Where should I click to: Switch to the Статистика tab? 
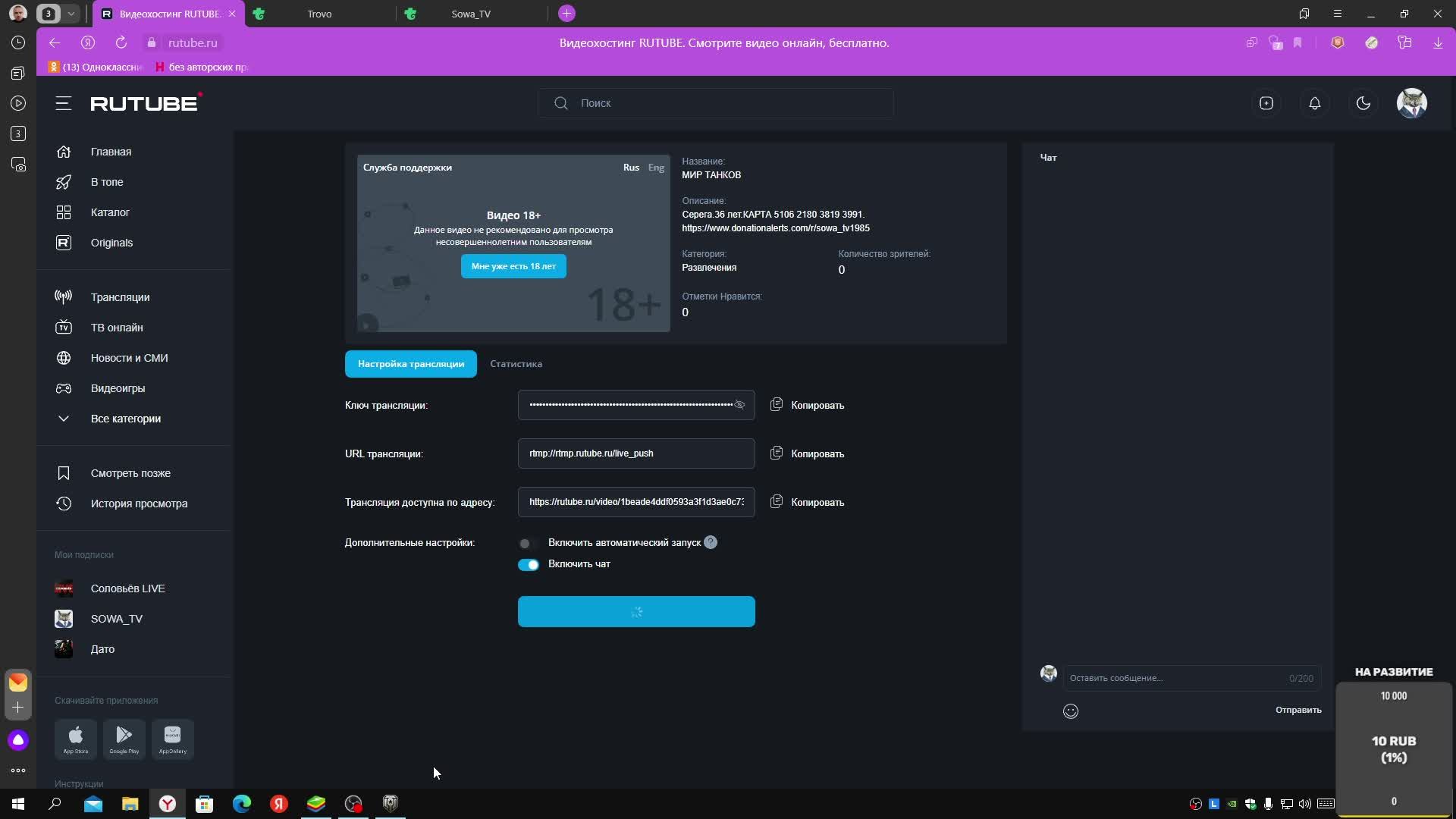[x=516, y=364]
